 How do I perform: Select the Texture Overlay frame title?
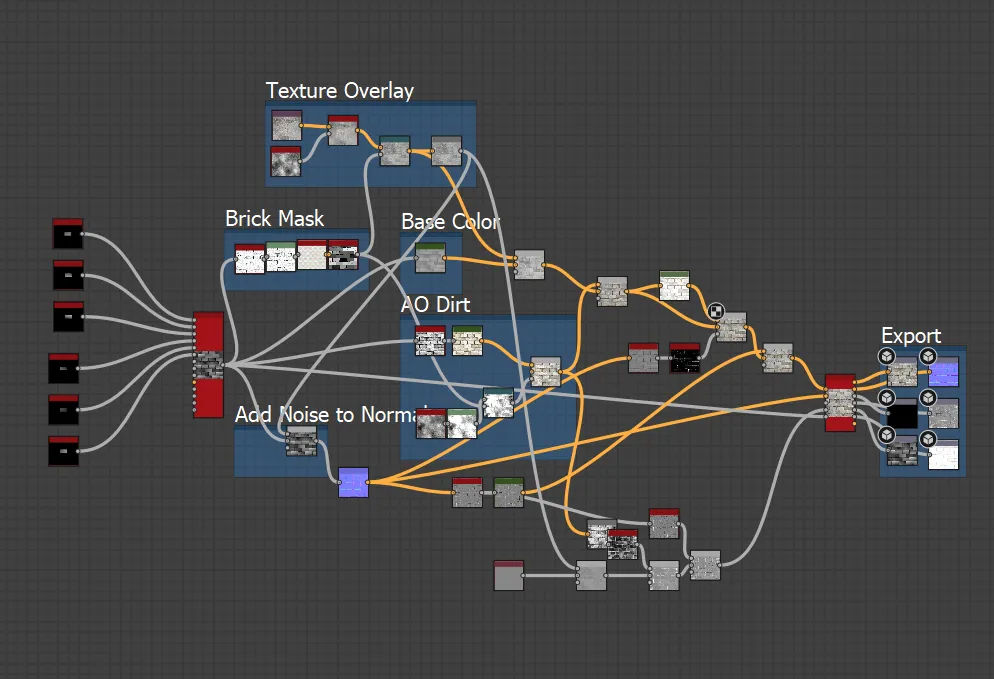tap(339, 91)
